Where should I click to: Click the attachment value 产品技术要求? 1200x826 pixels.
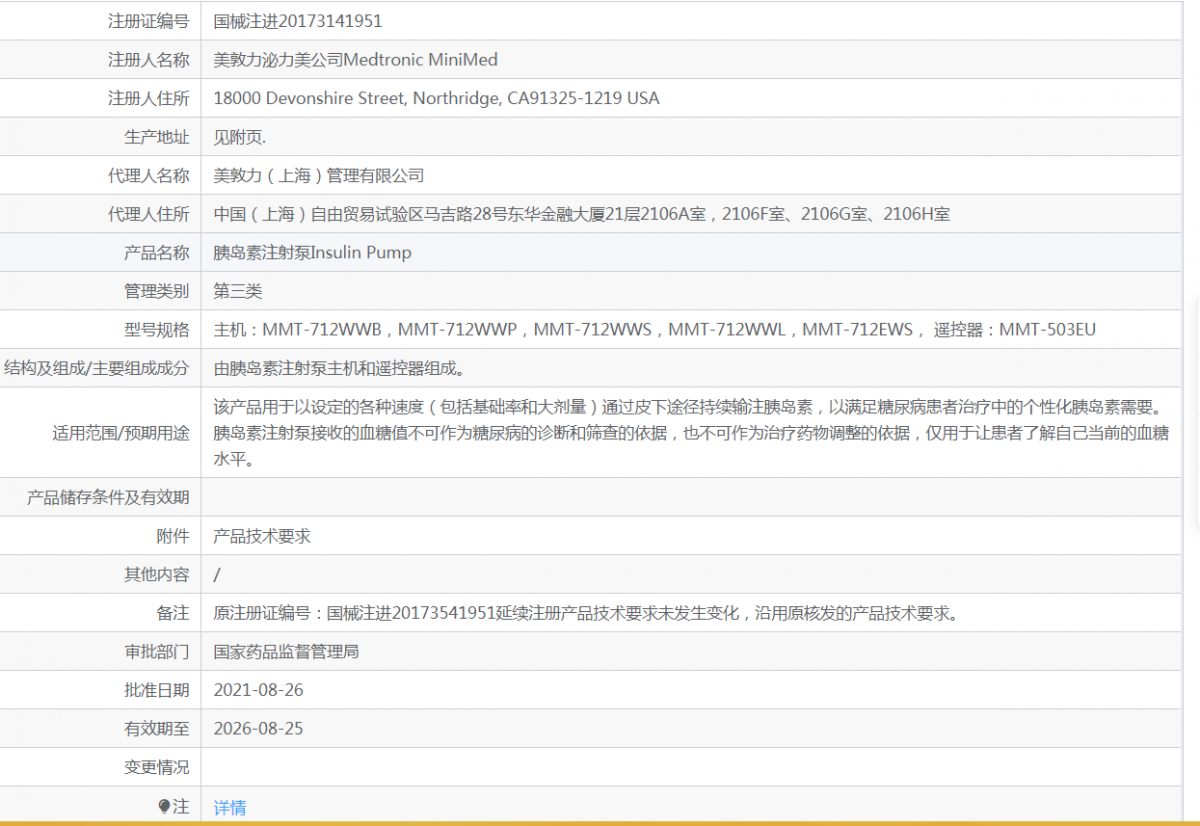click(x=262, y=536)
